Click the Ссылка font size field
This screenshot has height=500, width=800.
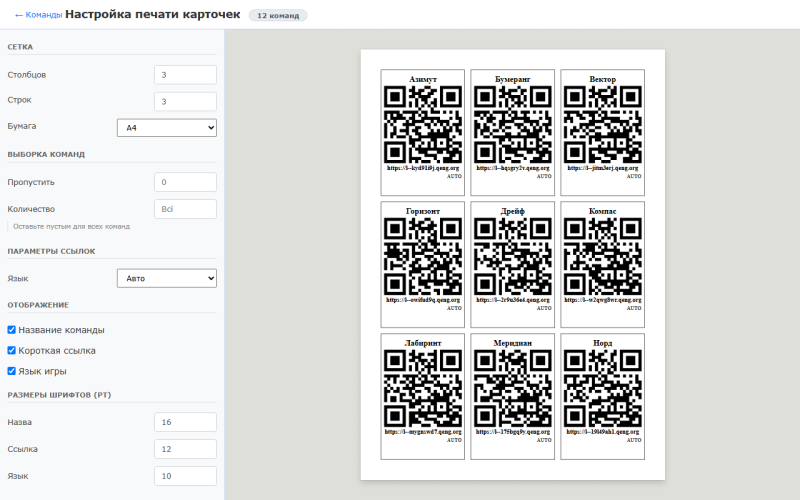tap(185, 449)
